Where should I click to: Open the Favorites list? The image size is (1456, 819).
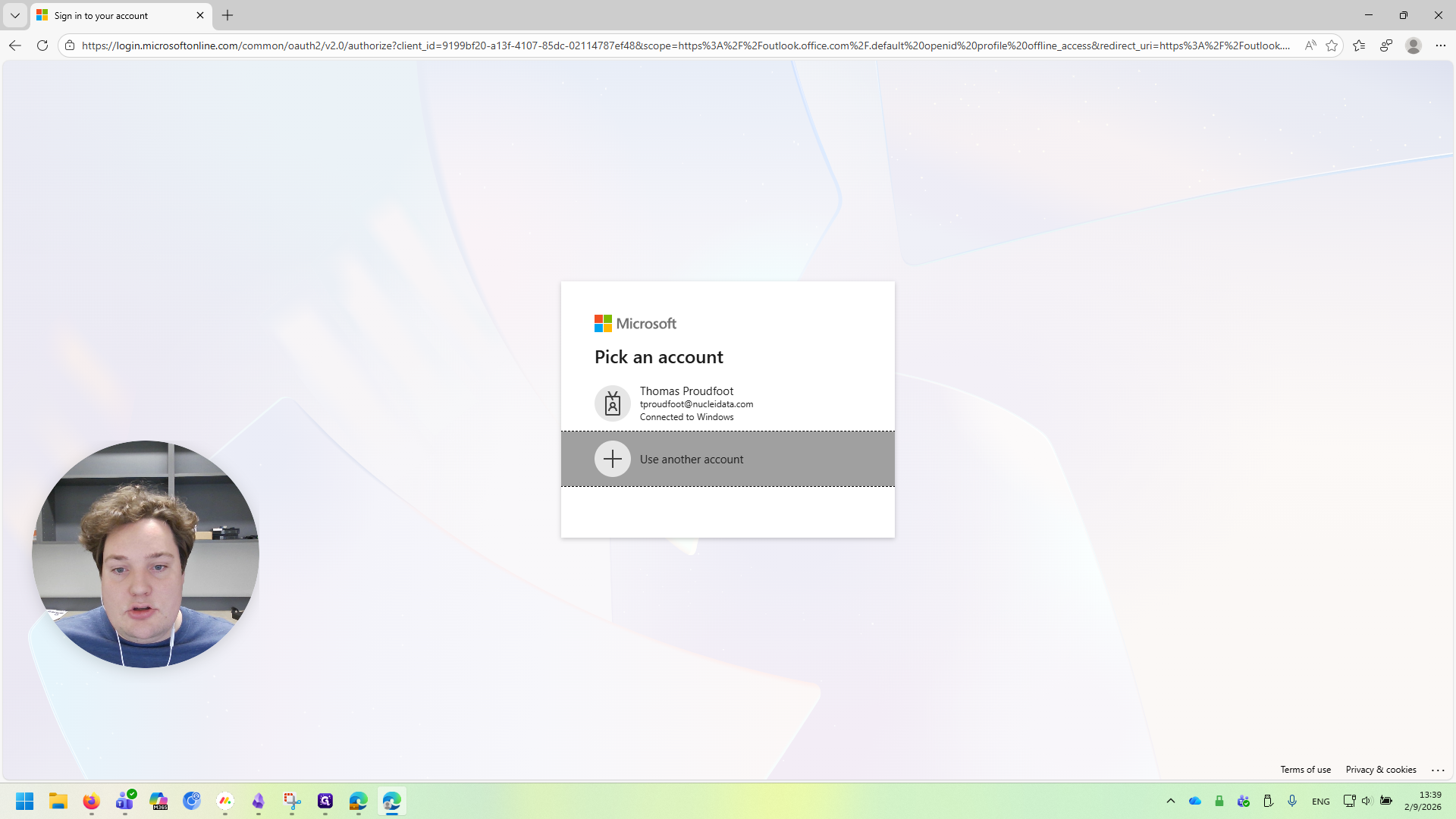(1359, 45)
